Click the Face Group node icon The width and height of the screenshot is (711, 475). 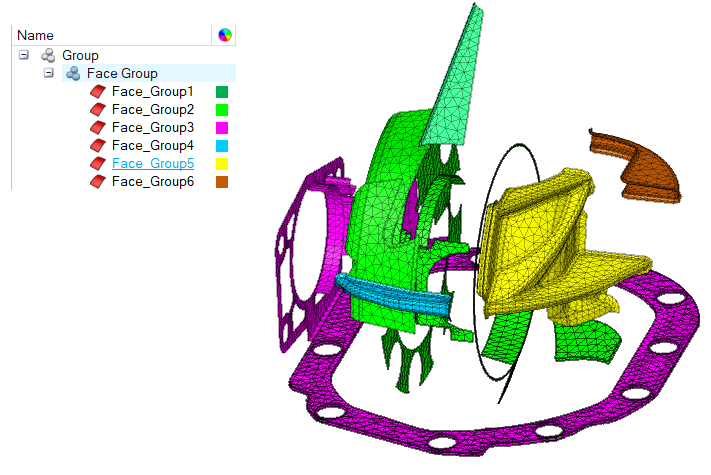(73, 73)
